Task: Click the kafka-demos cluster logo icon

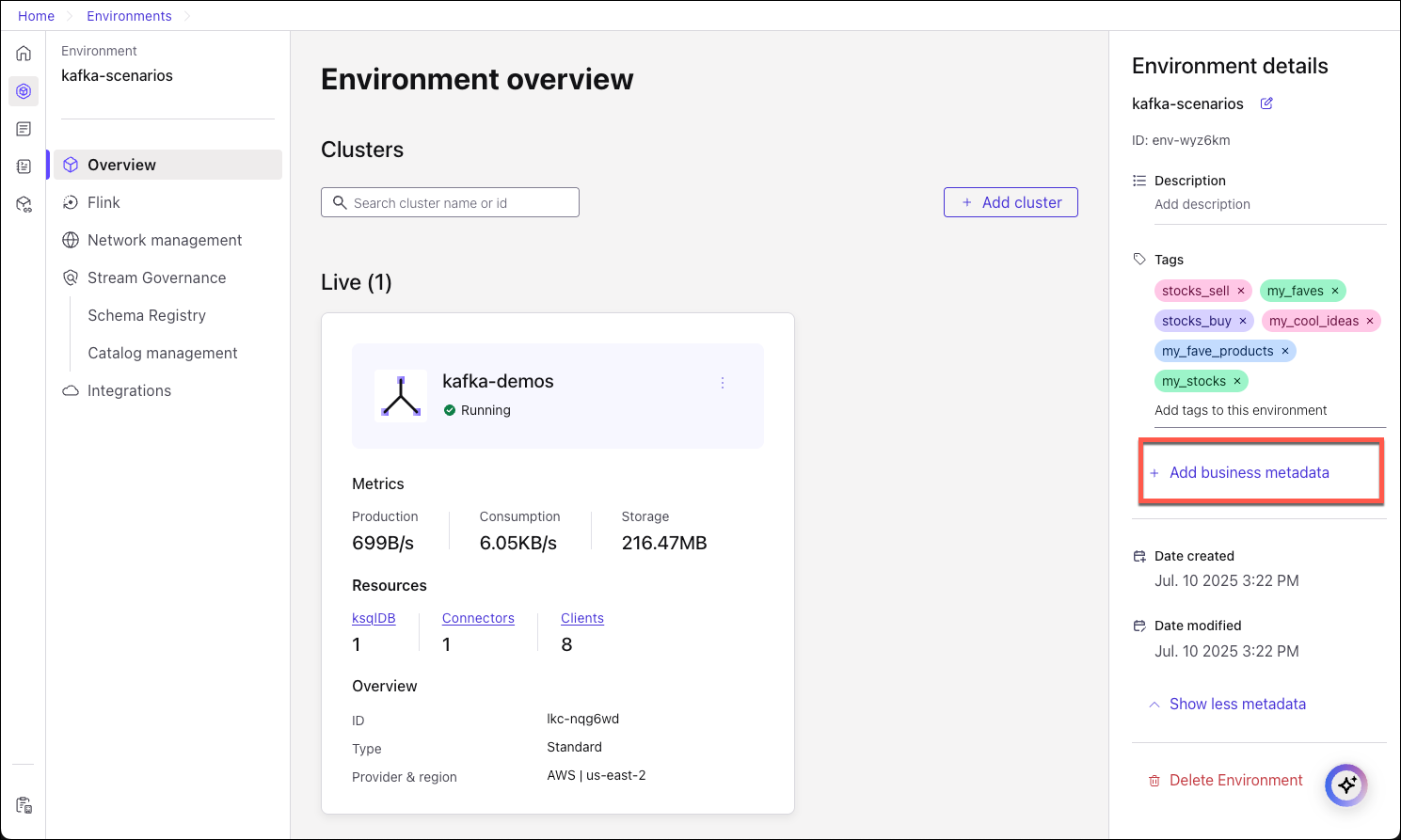Action: point(401,396)
